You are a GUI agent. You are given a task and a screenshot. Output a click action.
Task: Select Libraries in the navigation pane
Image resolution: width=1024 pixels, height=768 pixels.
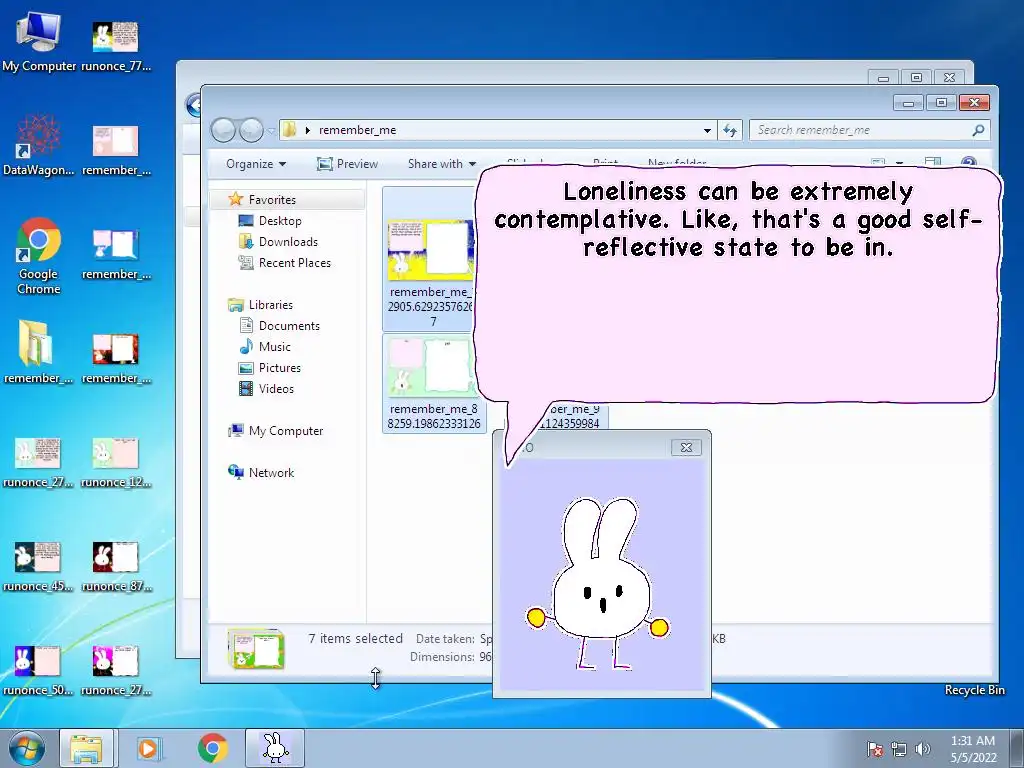[270, 304]
